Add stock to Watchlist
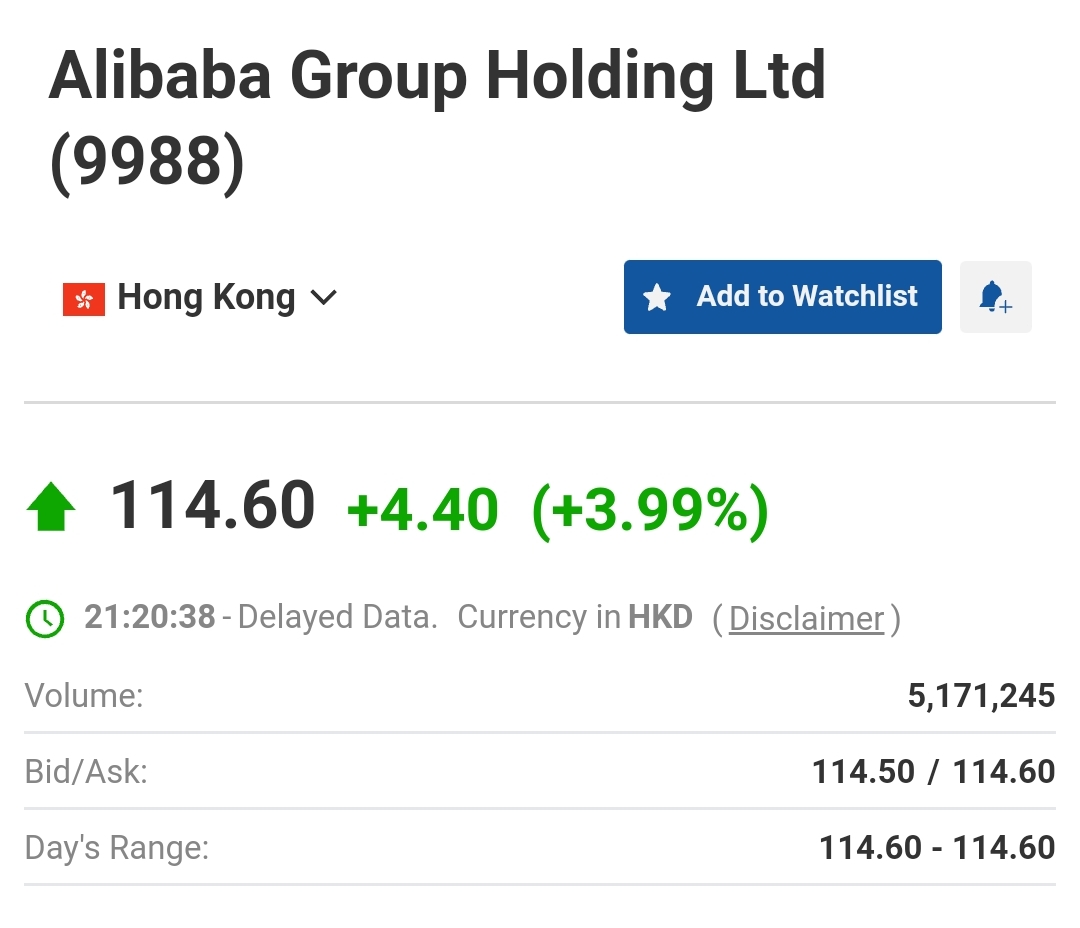1080x928 pixels. pos(782,297)
